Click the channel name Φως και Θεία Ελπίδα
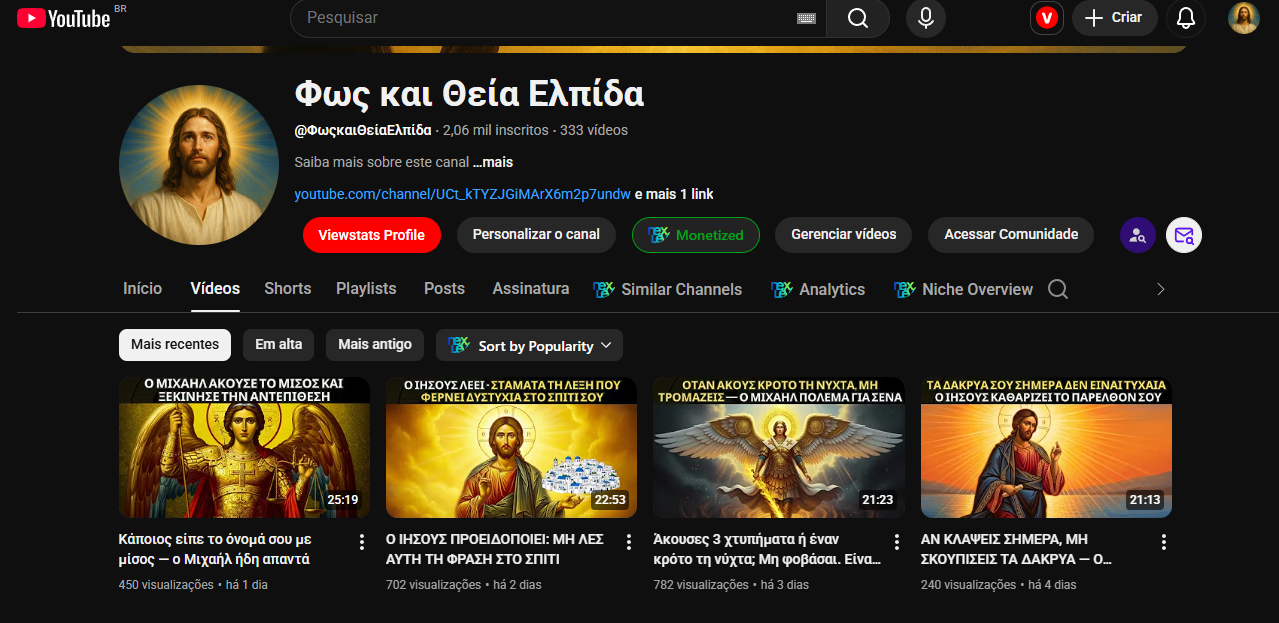Image resolution: width=1279 pixels, height=623 pixels. tap(469, 94)
